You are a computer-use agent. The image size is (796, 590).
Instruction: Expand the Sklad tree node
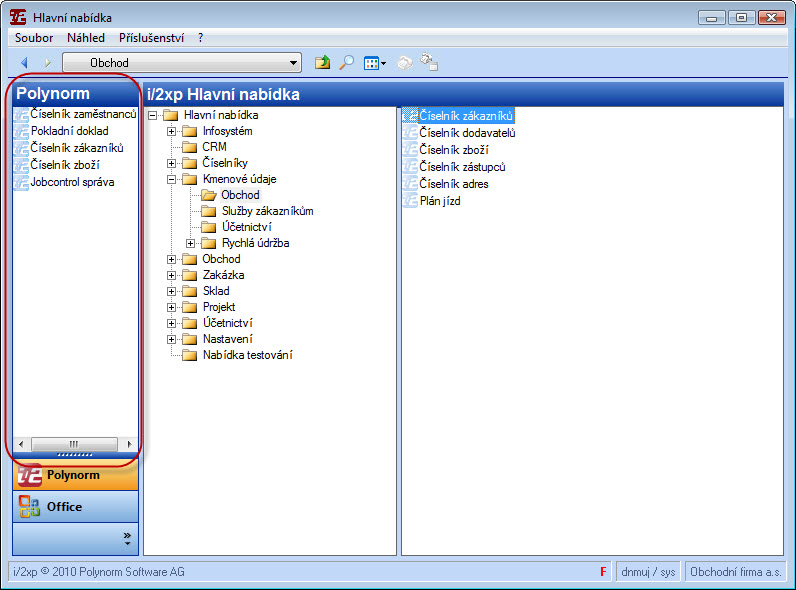click(172, 291)
